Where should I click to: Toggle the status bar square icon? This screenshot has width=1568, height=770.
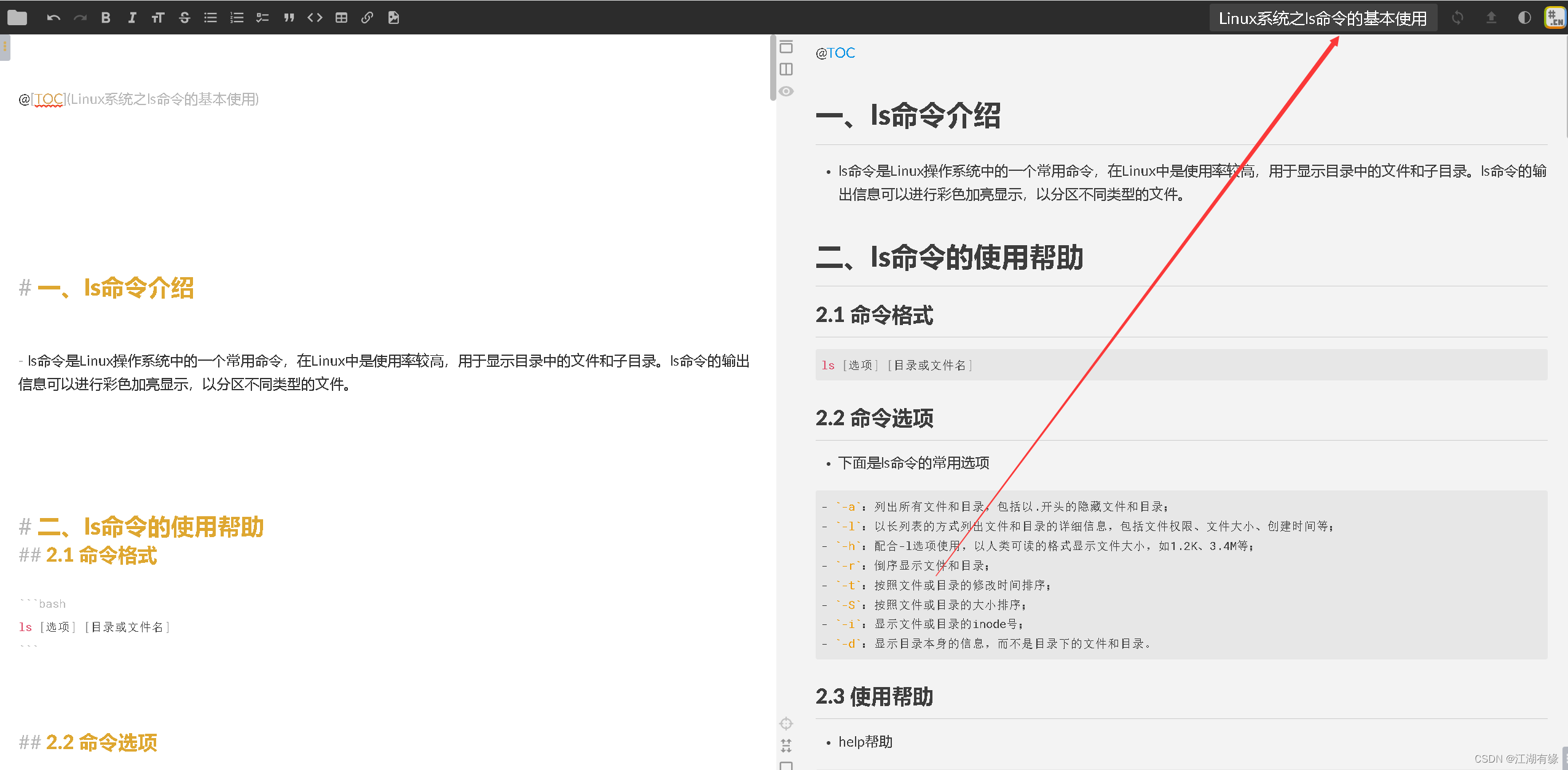[786, 765]
